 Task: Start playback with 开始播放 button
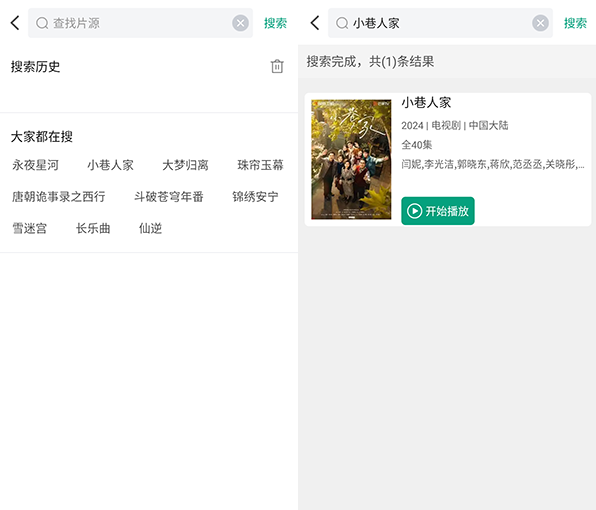(437, 211)
